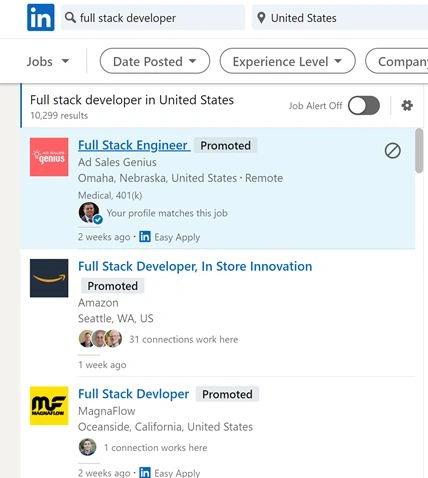Click profile photo next to profile match
This screenshot has width=428, height=478.
[89, 212]
